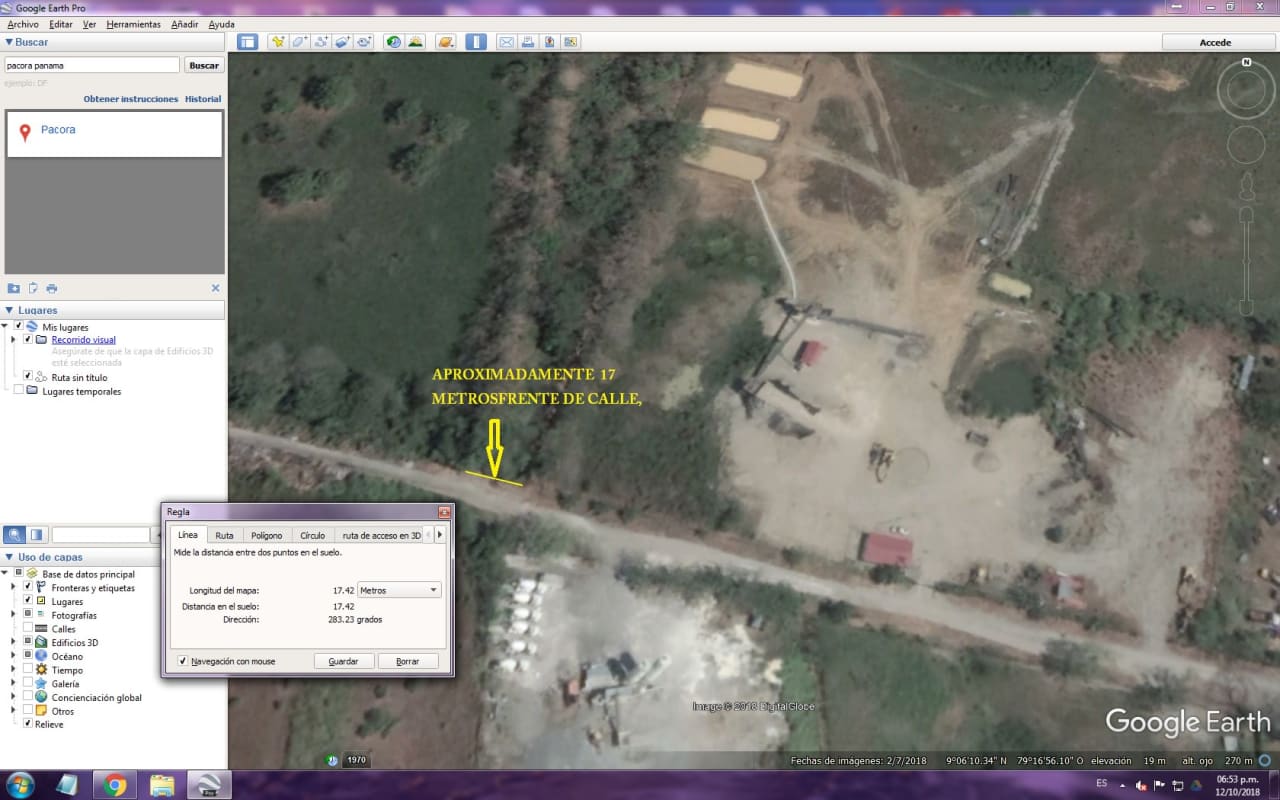Image resolution: width=1280 pixels, height=800 pixels.
Task: Uncheck the Relieve layer
Action: tap(27, 723)
